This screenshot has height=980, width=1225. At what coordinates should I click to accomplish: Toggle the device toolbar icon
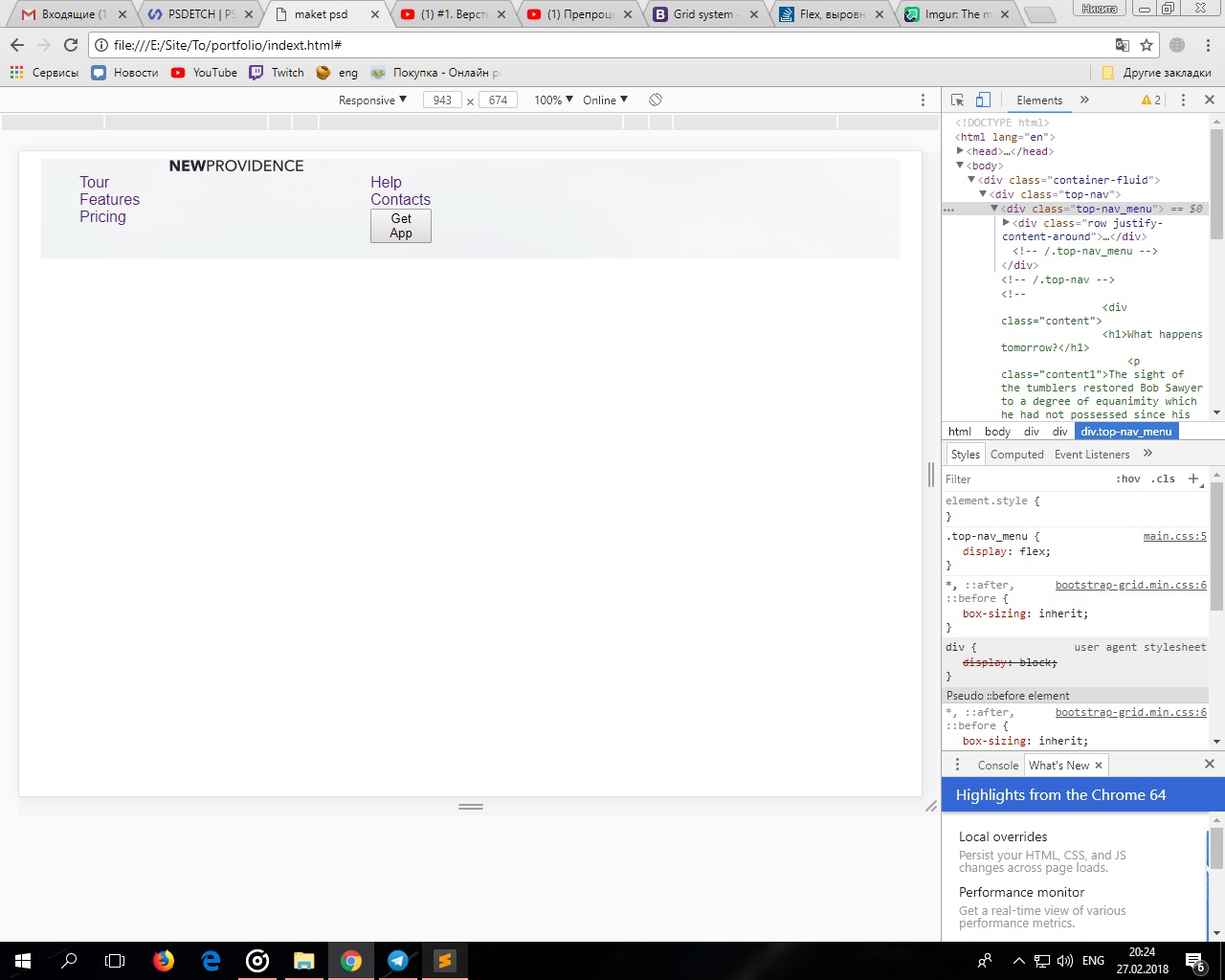[983, 100]
